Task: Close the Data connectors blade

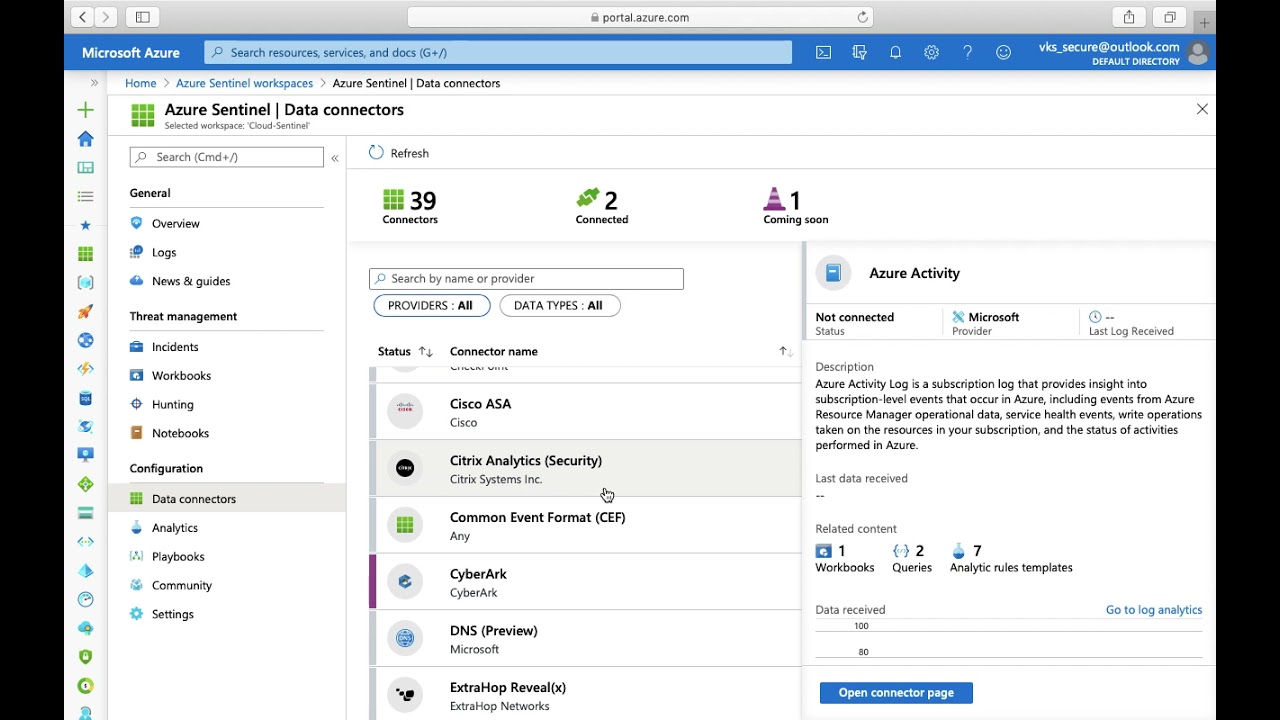Action: pos(1202,109)
